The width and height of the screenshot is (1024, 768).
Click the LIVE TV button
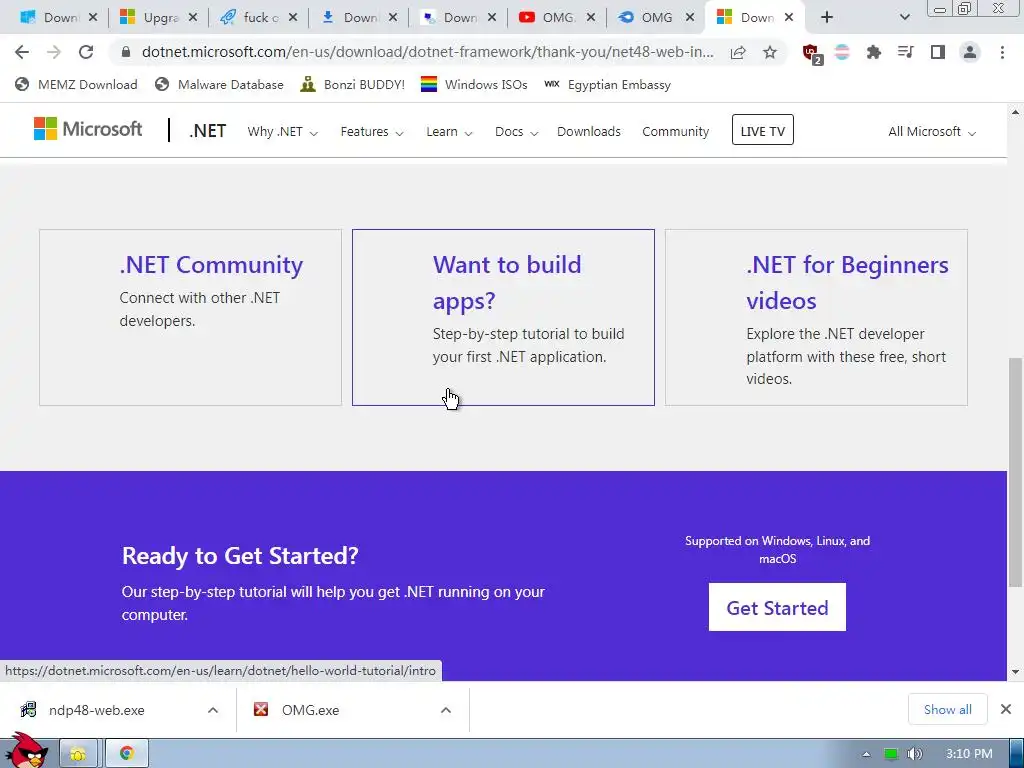click(x=762, y=130)
